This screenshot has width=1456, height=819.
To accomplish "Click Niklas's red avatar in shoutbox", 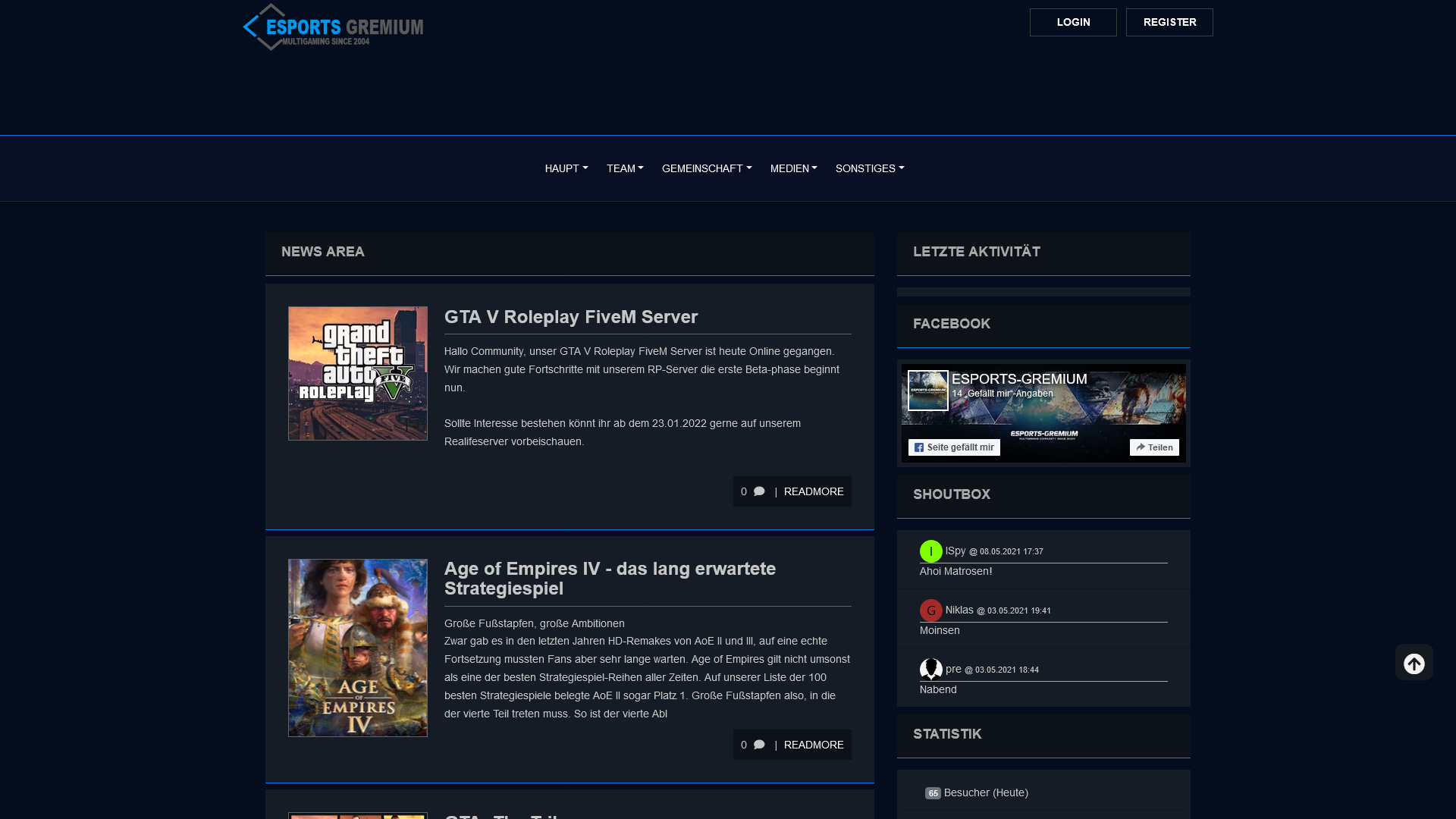I will [x=931, y=610].
